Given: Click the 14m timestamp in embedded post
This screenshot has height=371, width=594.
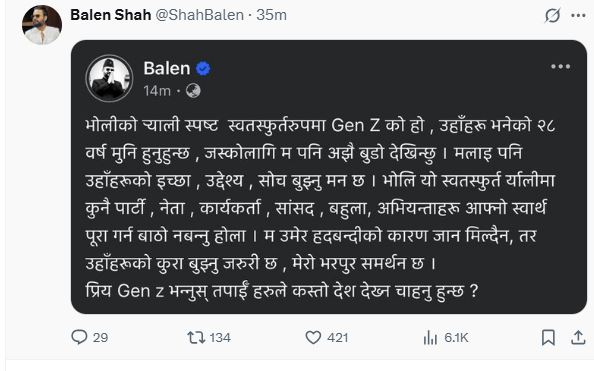Looking at the screenshot, I should tap(157, 91).
